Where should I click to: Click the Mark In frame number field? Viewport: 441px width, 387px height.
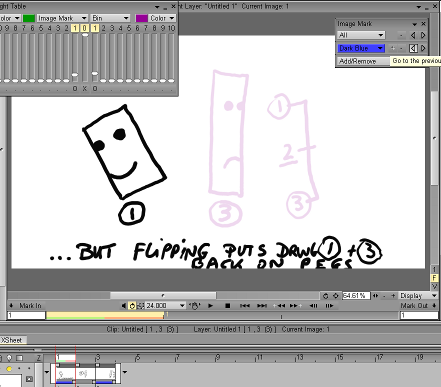[x=26, y=315]
